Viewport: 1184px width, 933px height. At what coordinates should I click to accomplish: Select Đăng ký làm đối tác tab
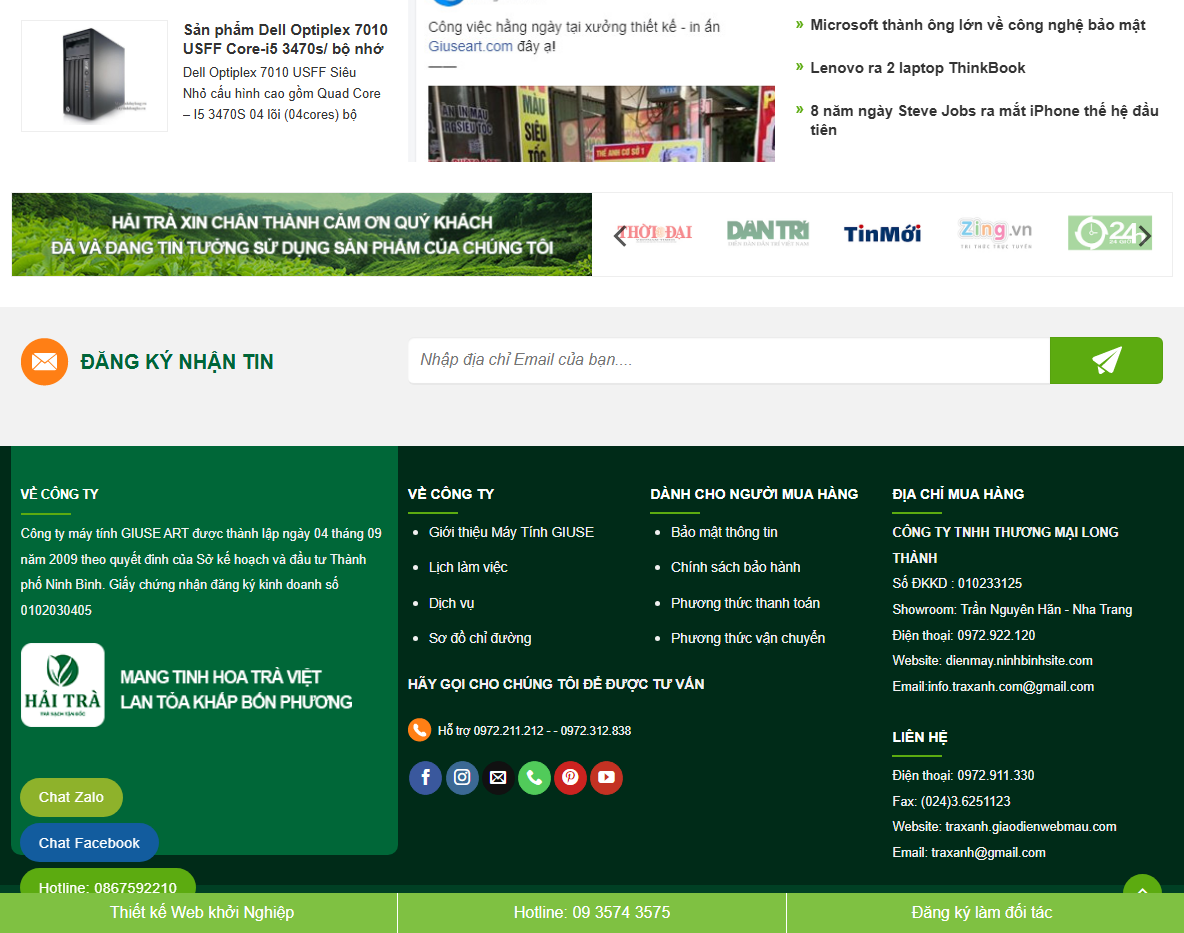coord(981,912)
